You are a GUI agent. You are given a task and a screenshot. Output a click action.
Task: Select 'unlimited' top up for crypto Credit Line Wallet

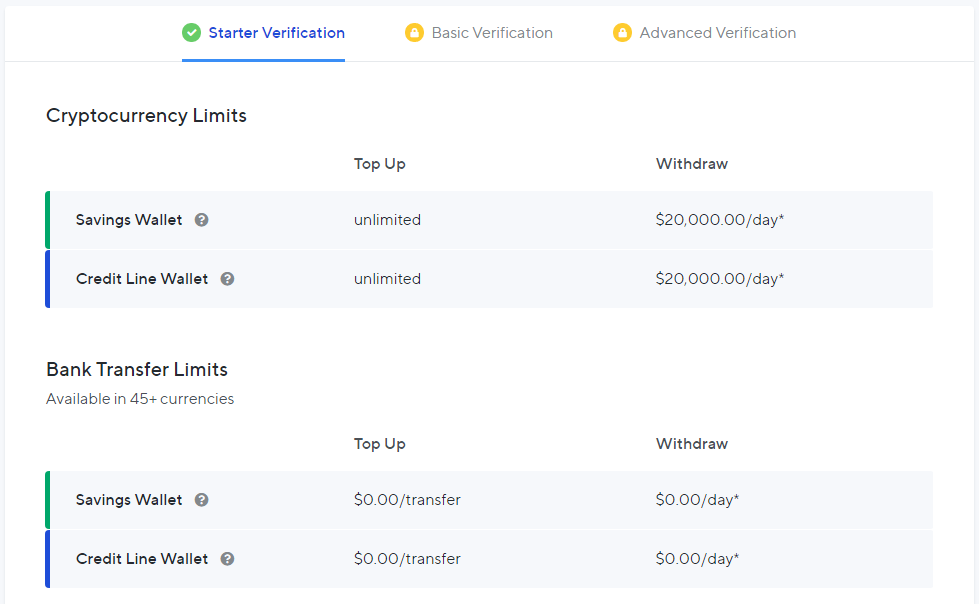pyautogui.click(x=387, y=279)
